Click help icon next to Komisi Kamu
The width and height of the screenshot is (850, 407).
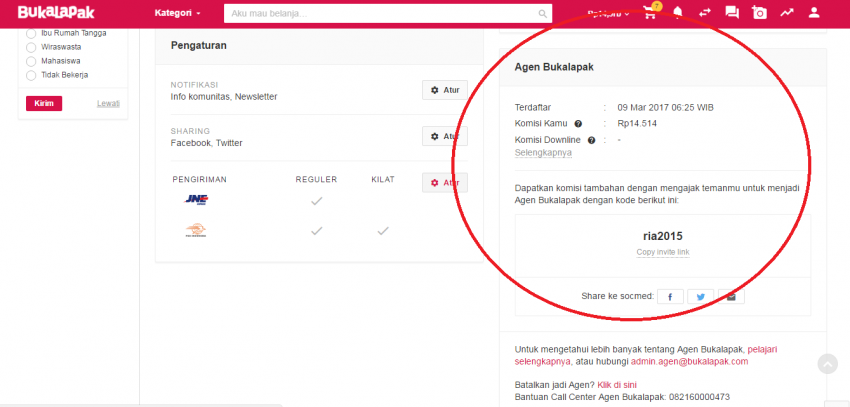pyautogui.click(x=578, y=124)
